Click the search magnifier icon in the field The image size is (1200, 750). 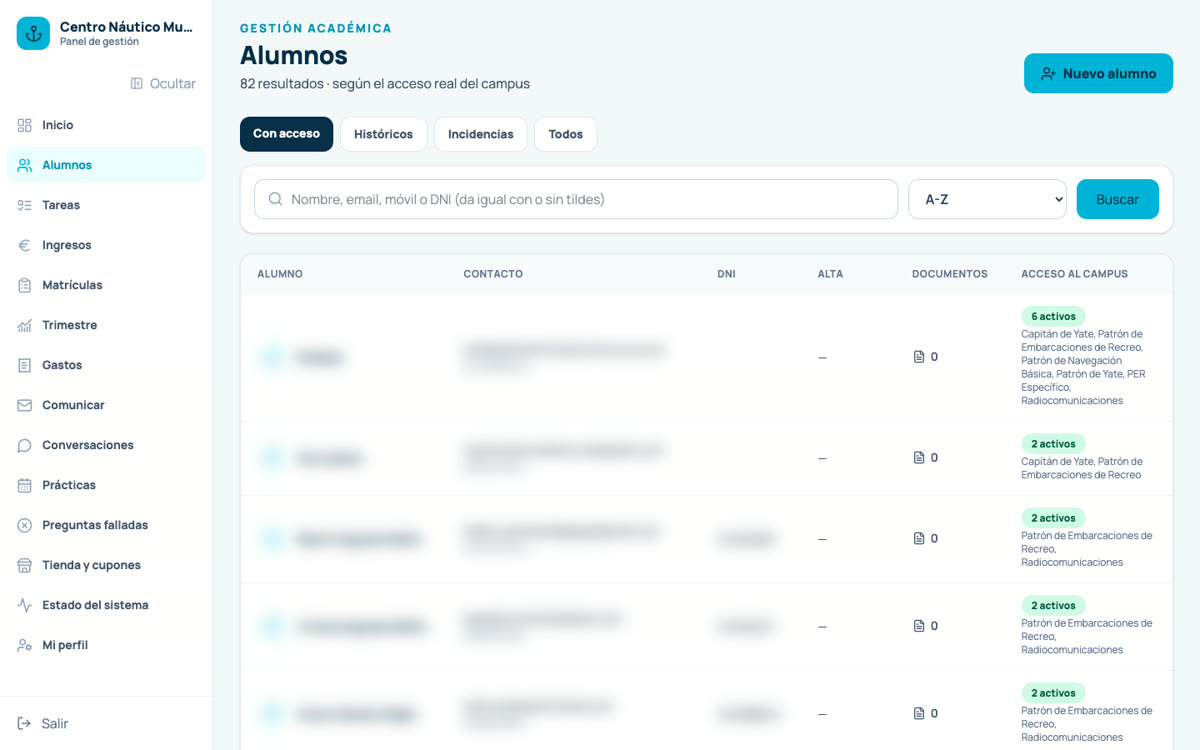point(275,199)
